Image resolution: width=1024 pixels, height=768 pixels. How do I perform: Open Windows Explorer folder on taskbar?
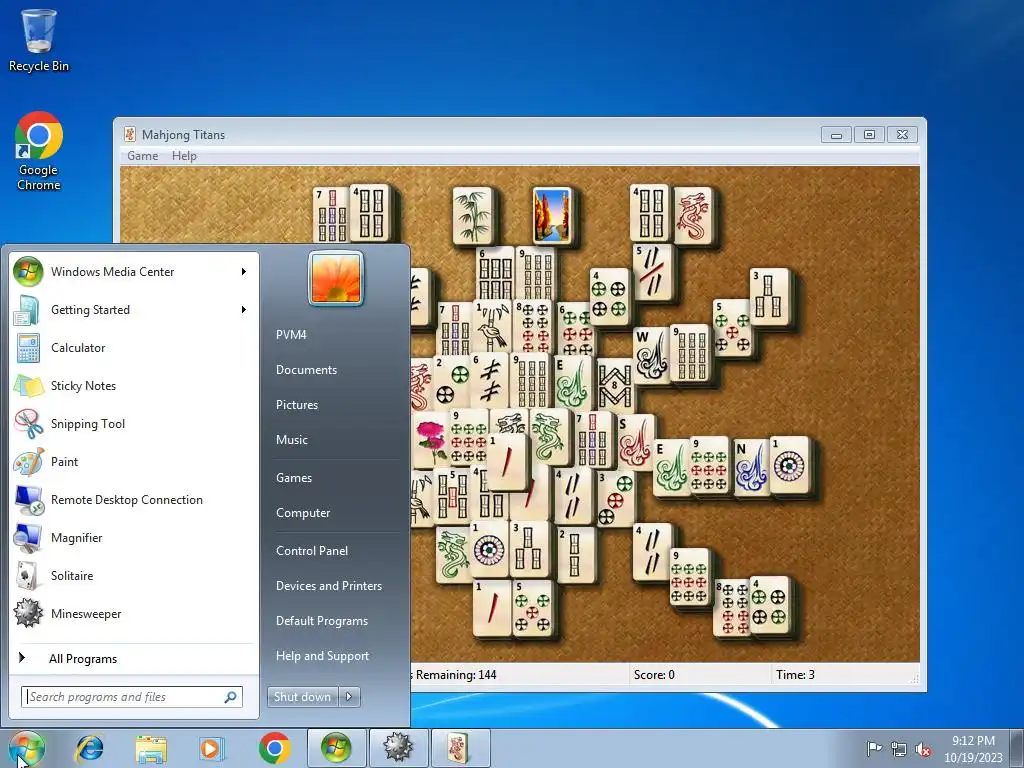[x=151, y=748]
